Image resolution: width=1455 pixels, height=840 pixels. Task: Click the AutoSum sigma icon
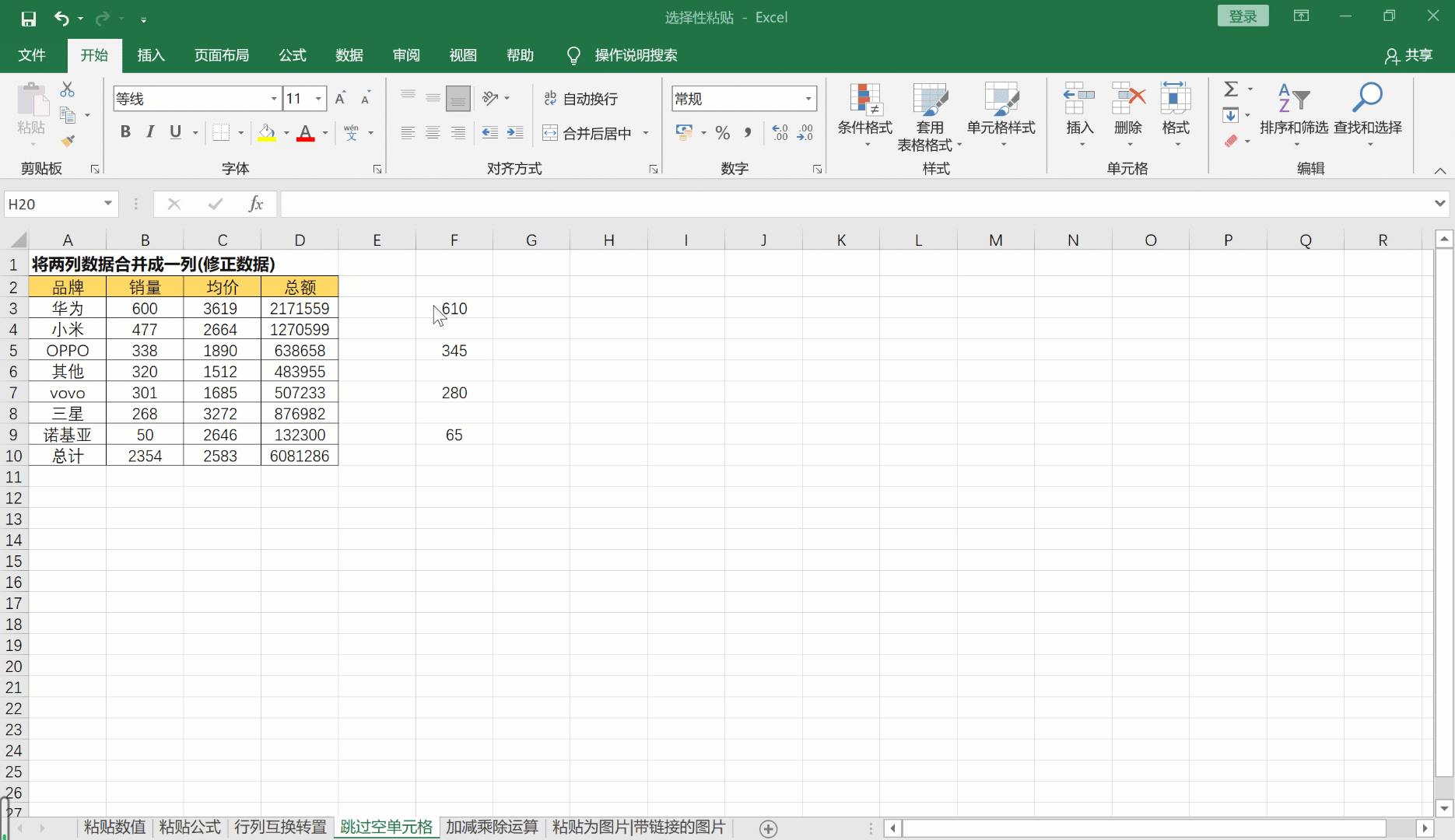point(1231,89)
